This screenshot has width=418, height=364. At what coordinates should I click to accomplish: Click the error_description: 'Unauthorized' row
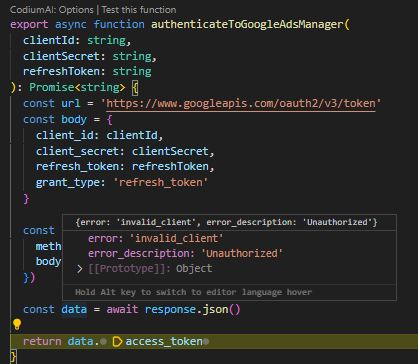[x=185, y=254]
